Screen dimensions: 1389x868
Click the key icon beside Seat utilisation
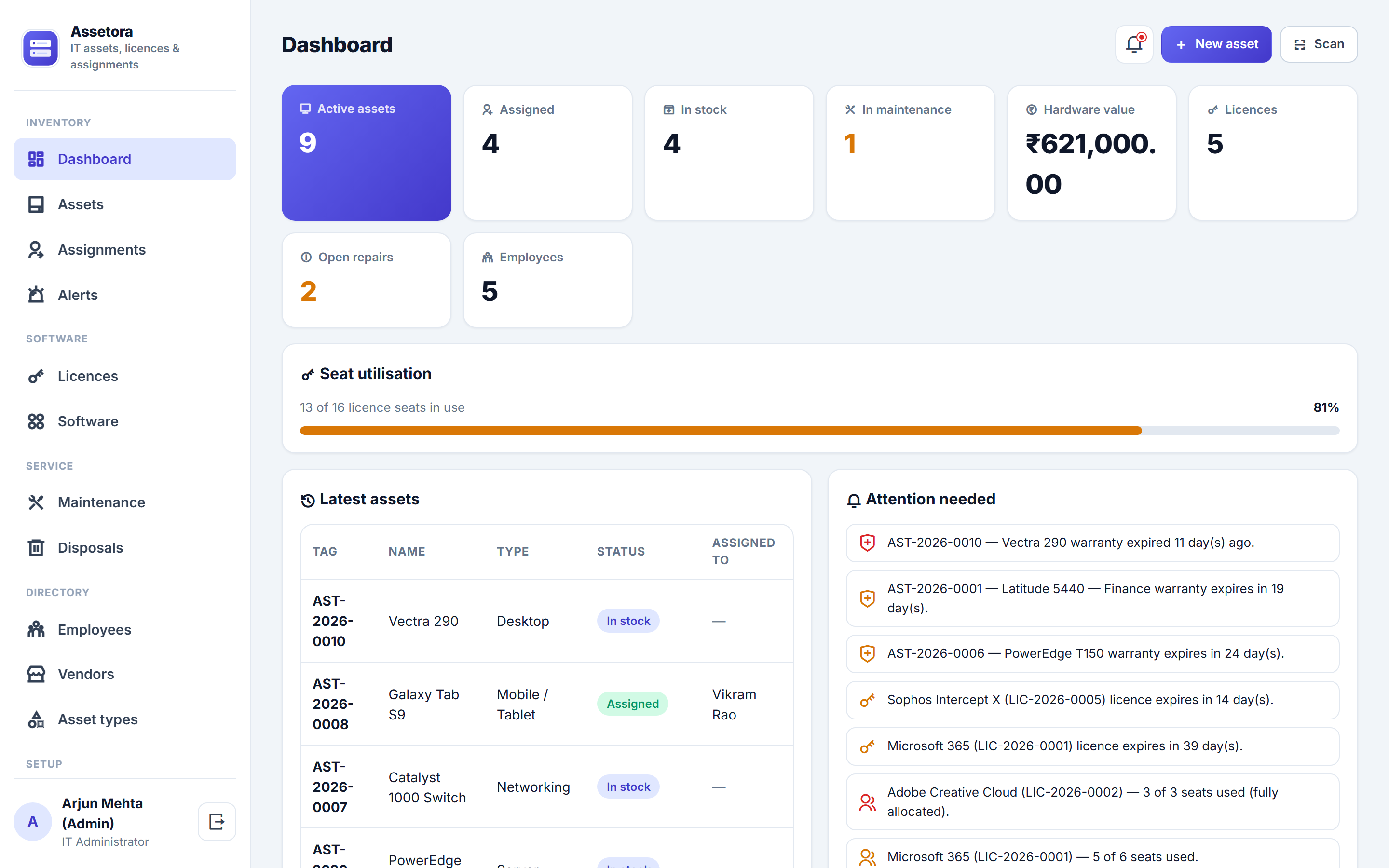pos(308,374)
